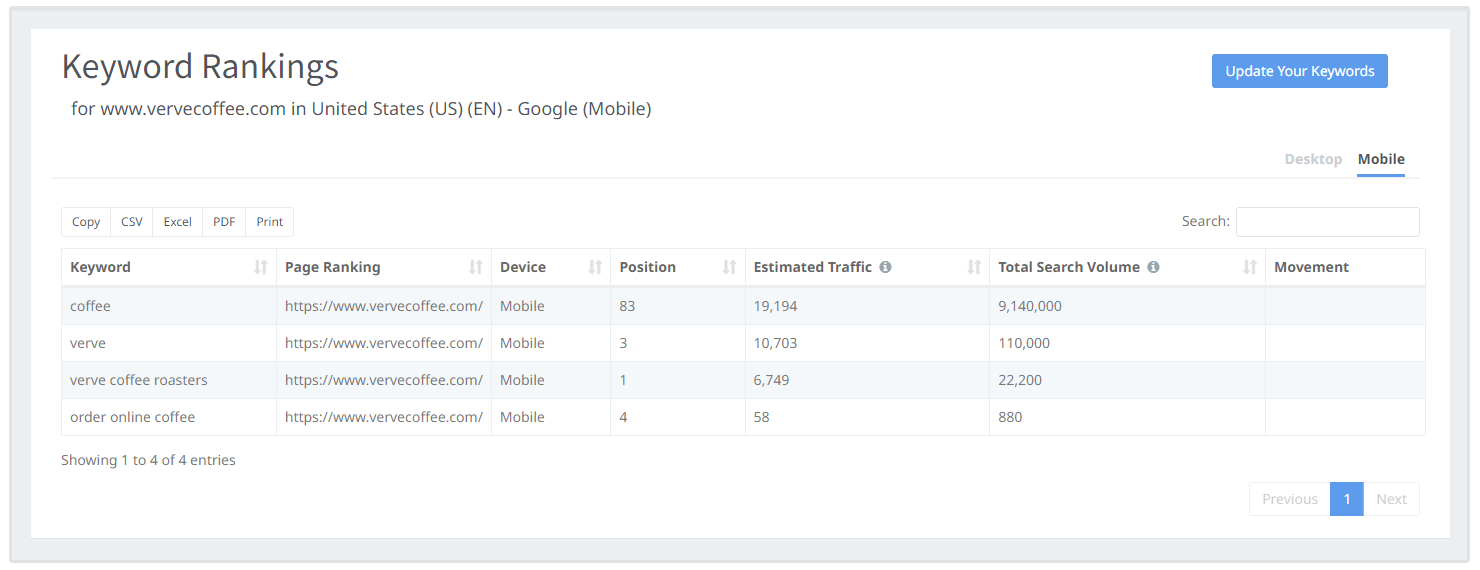Open page URL in verve coffee roasters row

pos(384,380)
